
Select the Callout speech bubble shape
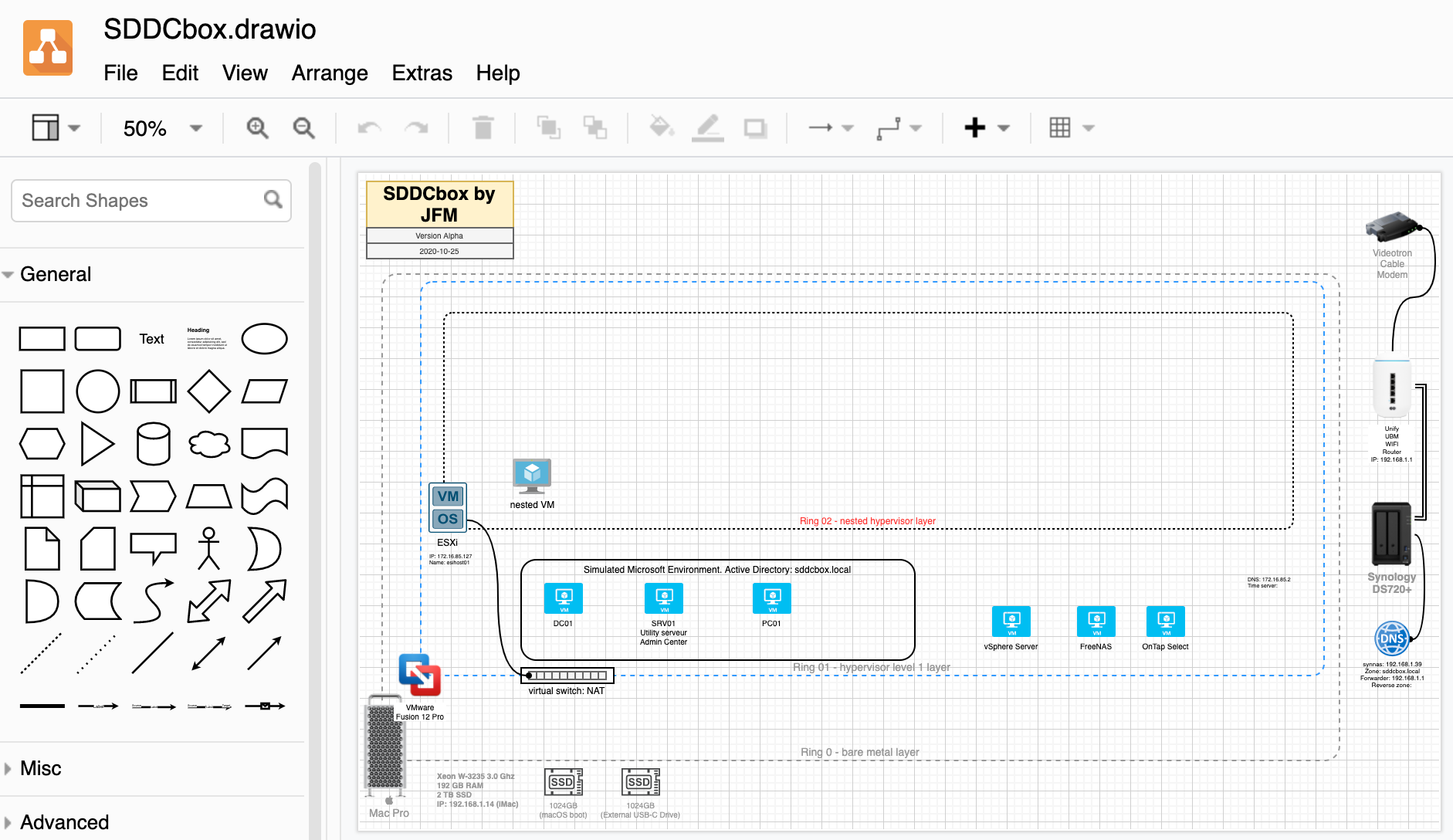point(154,549)
